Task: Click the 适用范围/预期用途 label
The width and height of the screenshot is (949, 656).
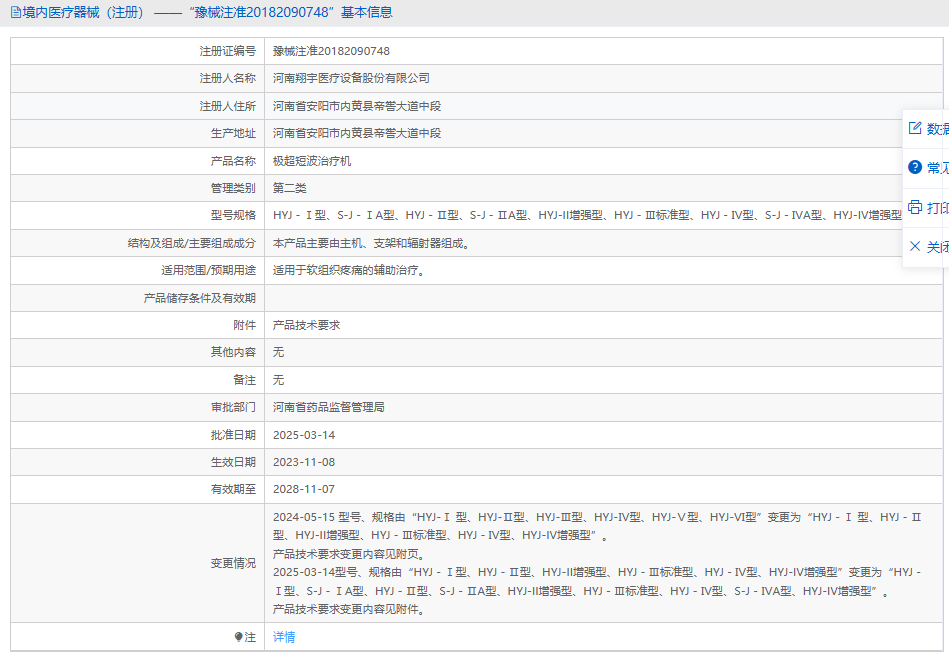Action: coord(208,271)
